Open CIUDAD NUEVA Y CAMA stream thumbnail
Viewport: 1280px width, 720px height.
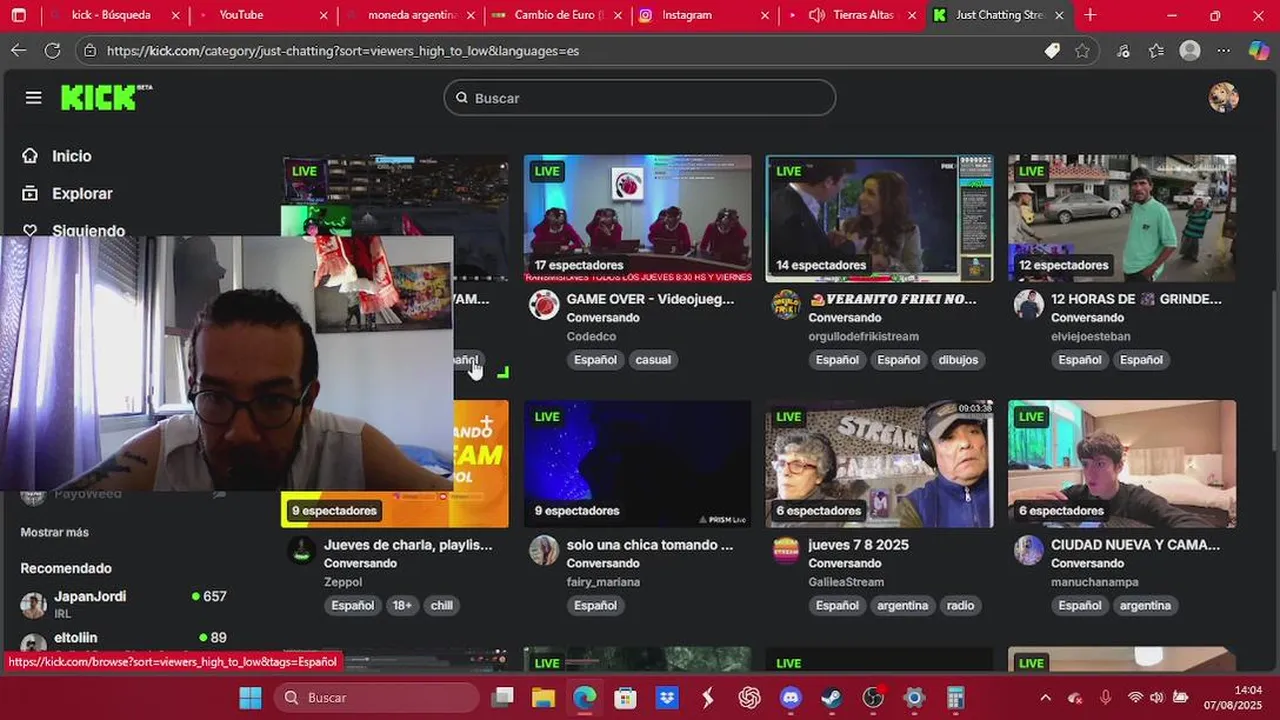[x=1122, y=464]
